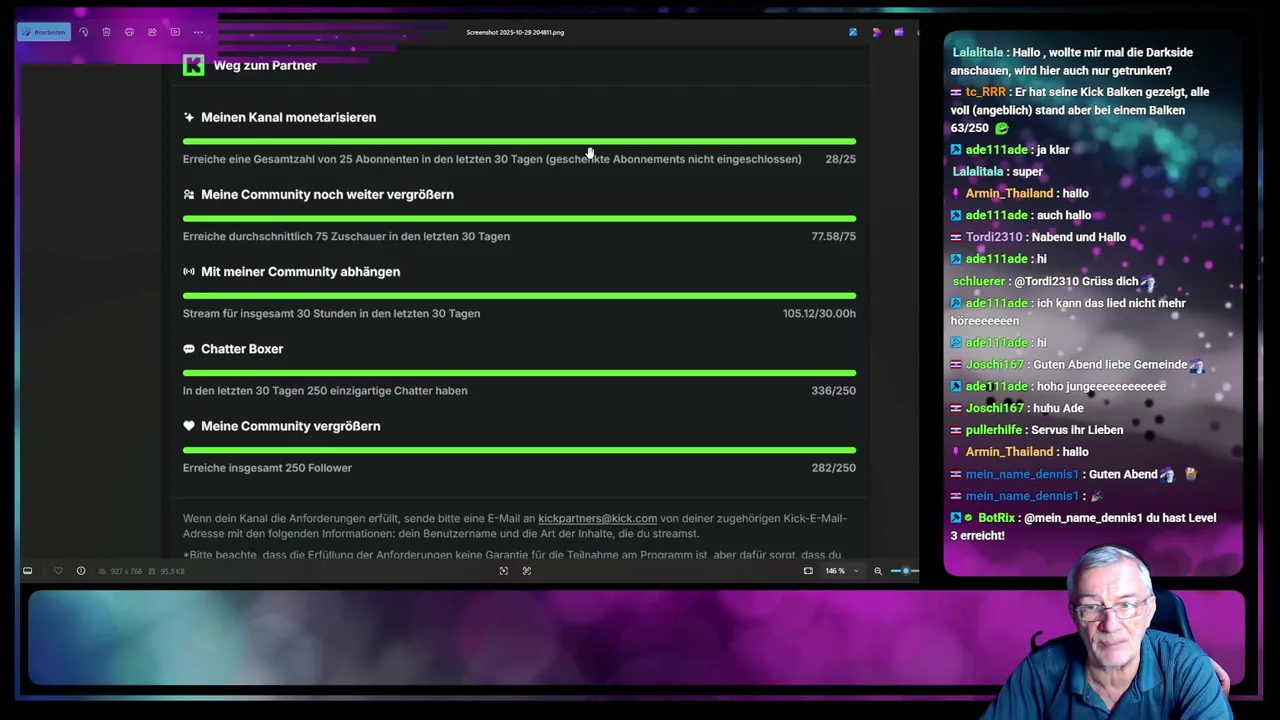Screen dimensions: 1280x720
Task: Click the 282/250 follower value
Action: tap(833, 468)
